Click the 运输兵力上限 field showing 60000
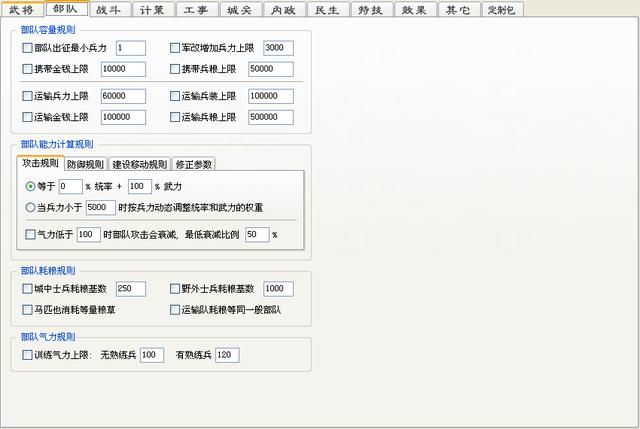Screen dimensions: 640x429 [123, 96]
